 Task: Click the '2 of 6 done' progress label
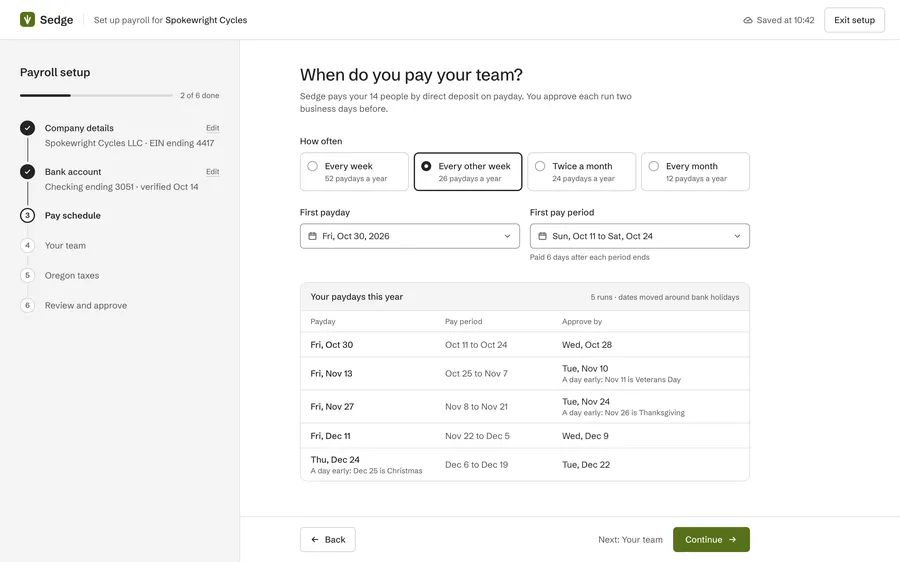click(200, 95)
